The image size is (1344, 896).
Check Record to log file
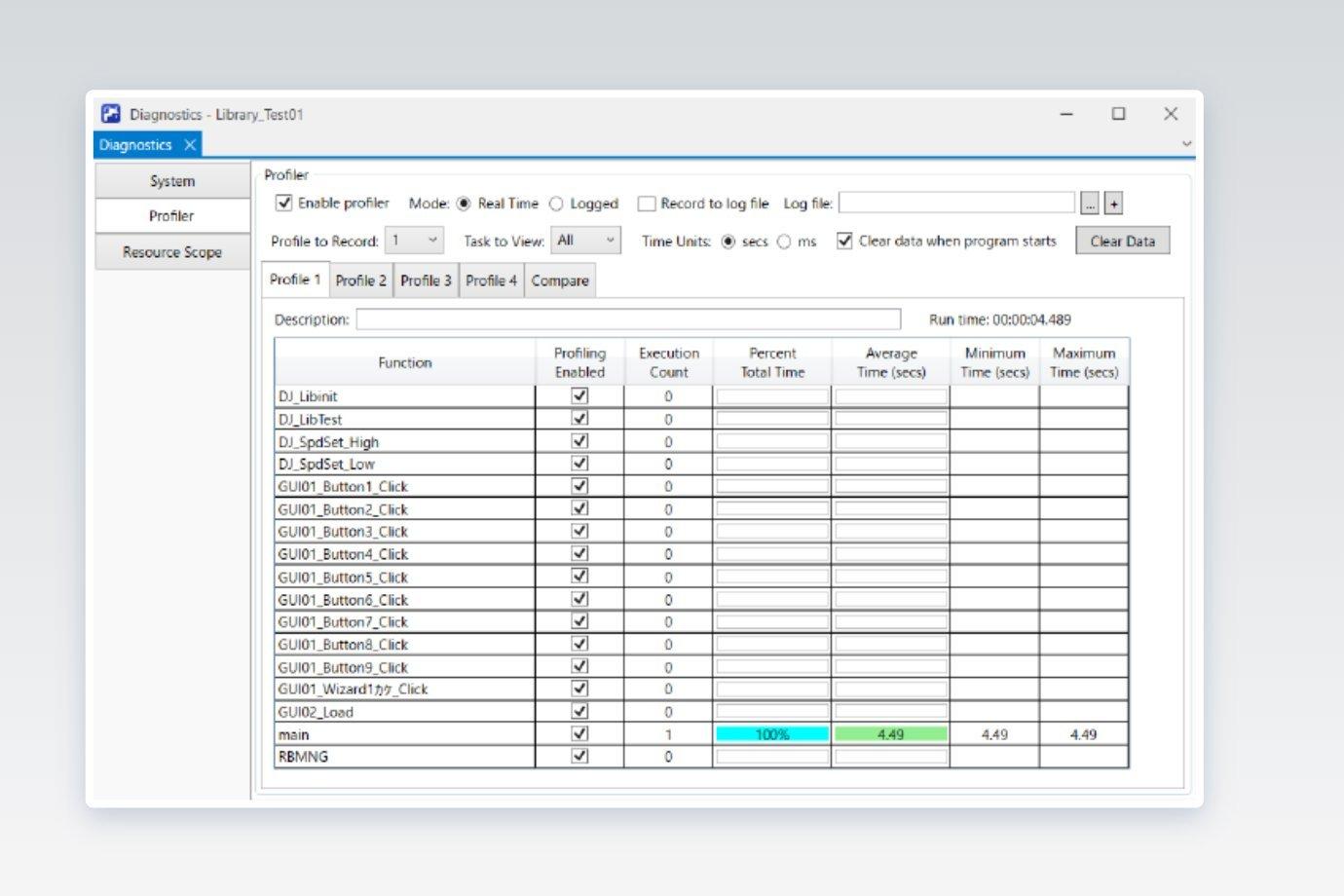click(x=646, y=204)
